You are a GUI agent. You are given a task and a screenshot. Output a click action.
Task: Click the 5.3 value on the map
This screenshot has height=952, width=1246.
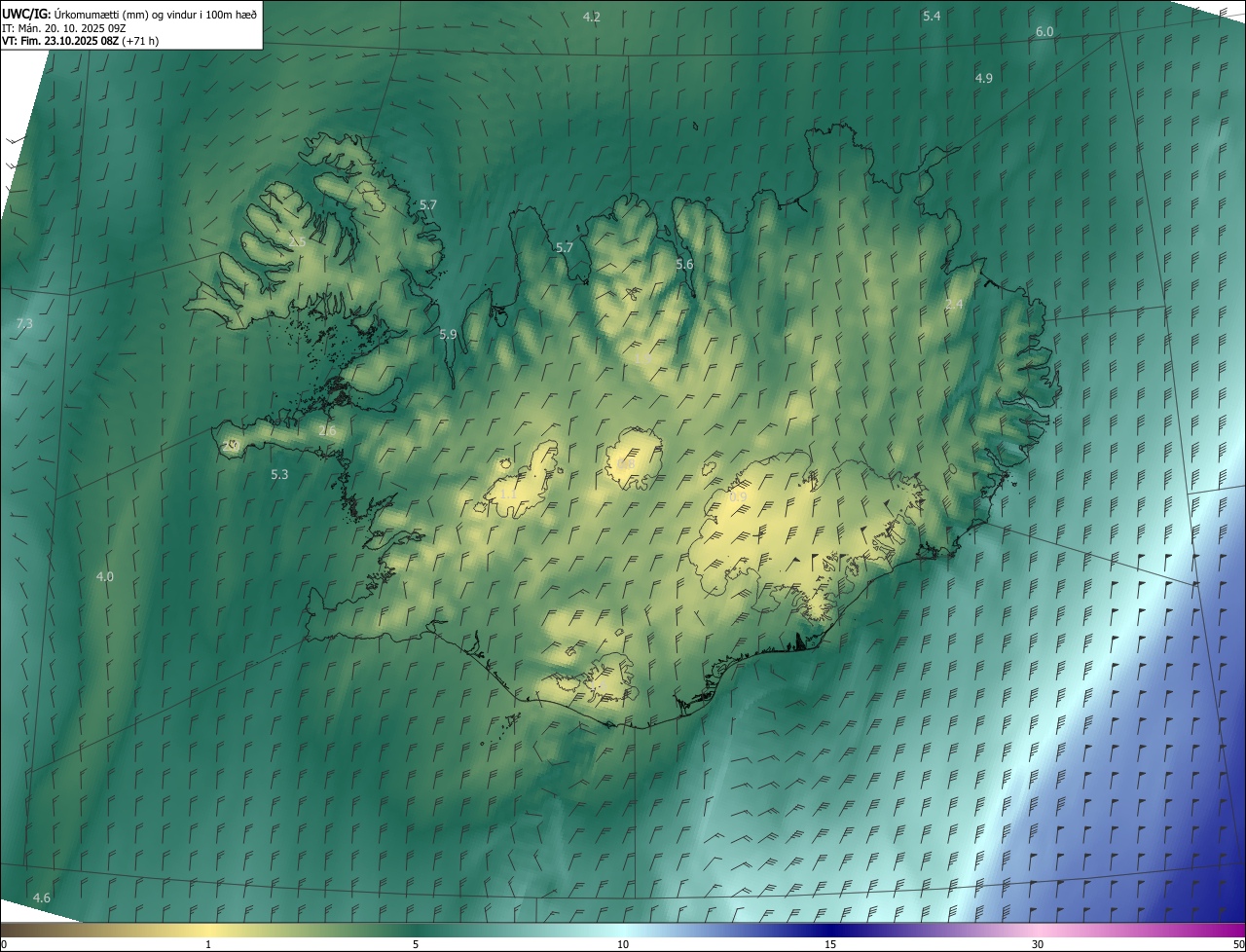(x=279, y=474)
